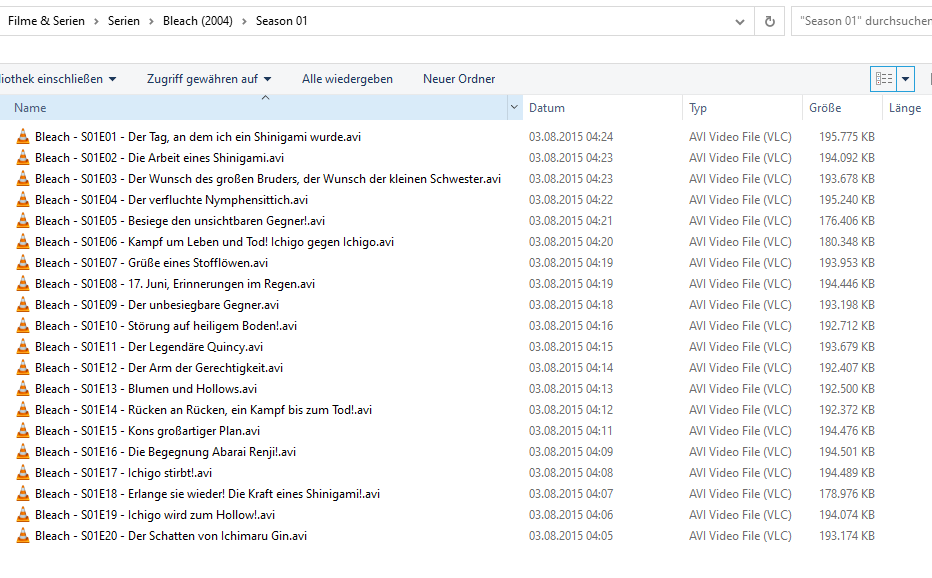The height and width of the screenshot is (578, 932).
Task: Click VLC icon of S01E02 file
Action: [x=23, y=158]
